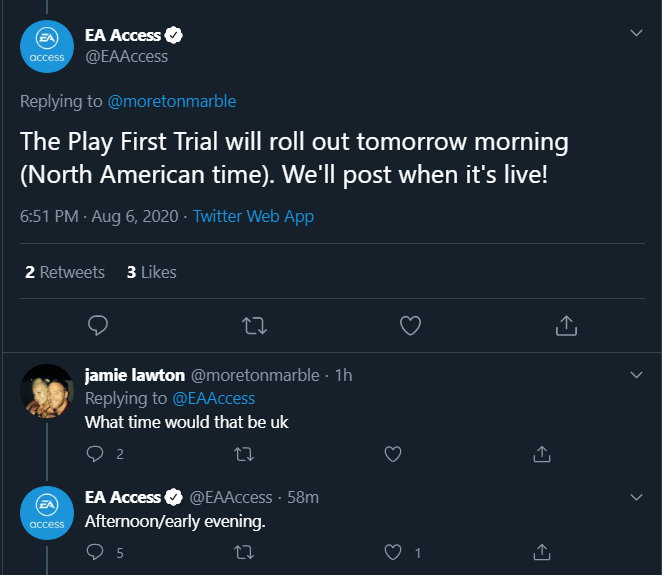The height and width of the screenshot is (575, 662).
Task: View the 2 Retweets list
Action: tap(64, 272)
